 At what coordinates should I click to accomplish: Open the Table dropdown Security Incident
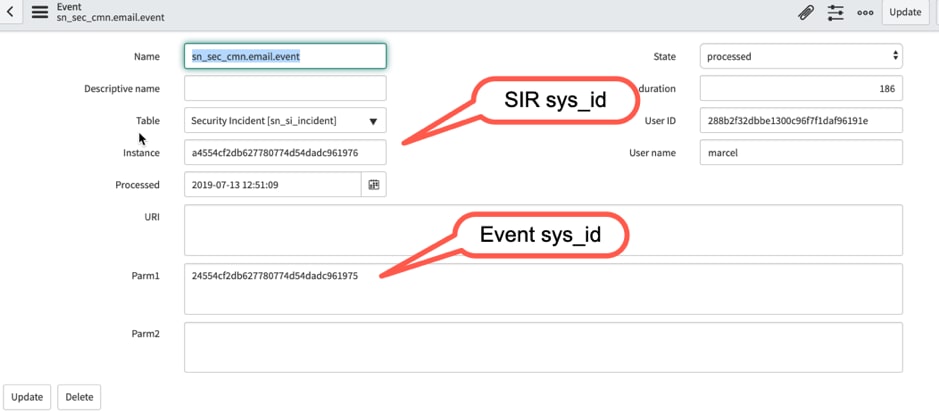285,120
